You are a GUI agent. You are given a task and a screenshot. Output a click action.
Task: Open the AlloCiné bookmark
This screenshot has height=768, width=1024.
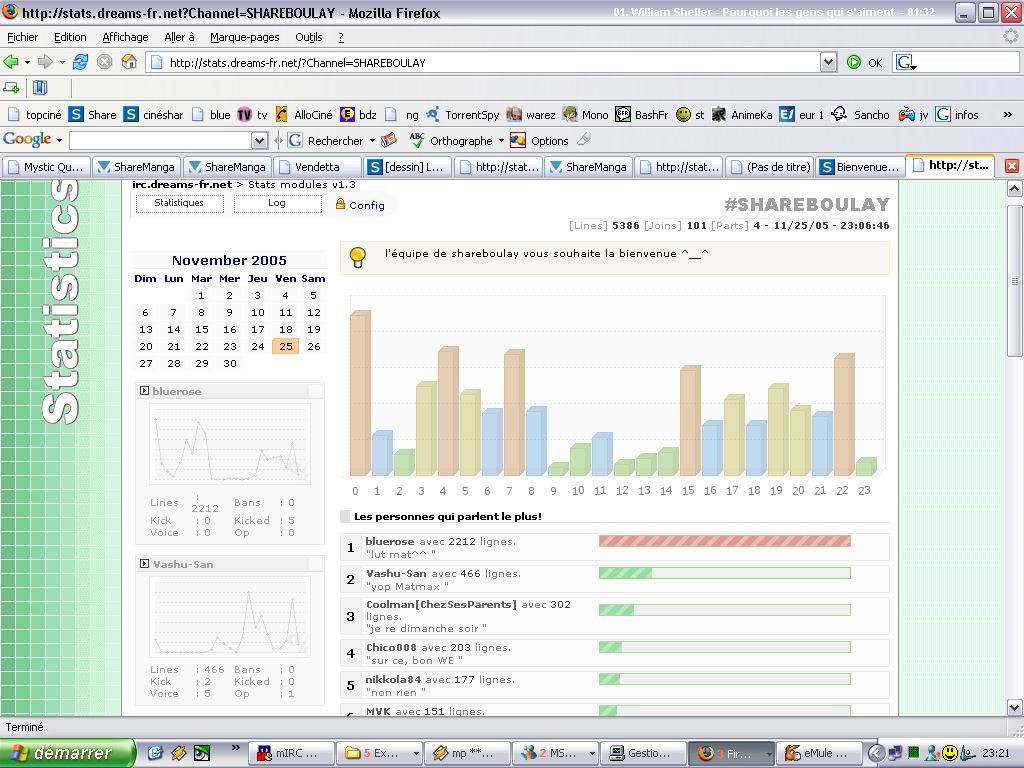click(x=304, y=115)
